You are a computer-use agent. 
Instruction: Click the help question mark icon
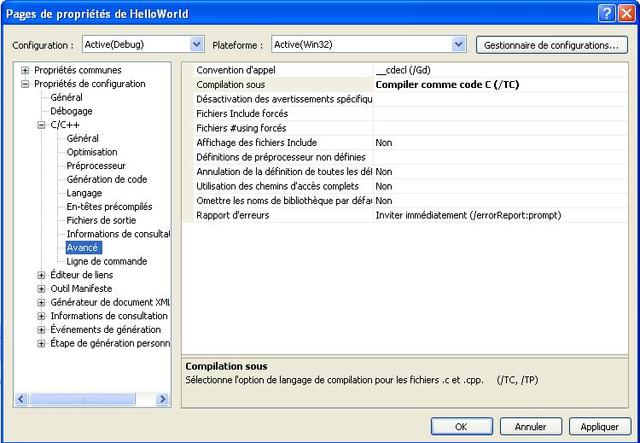coord(607,14)
